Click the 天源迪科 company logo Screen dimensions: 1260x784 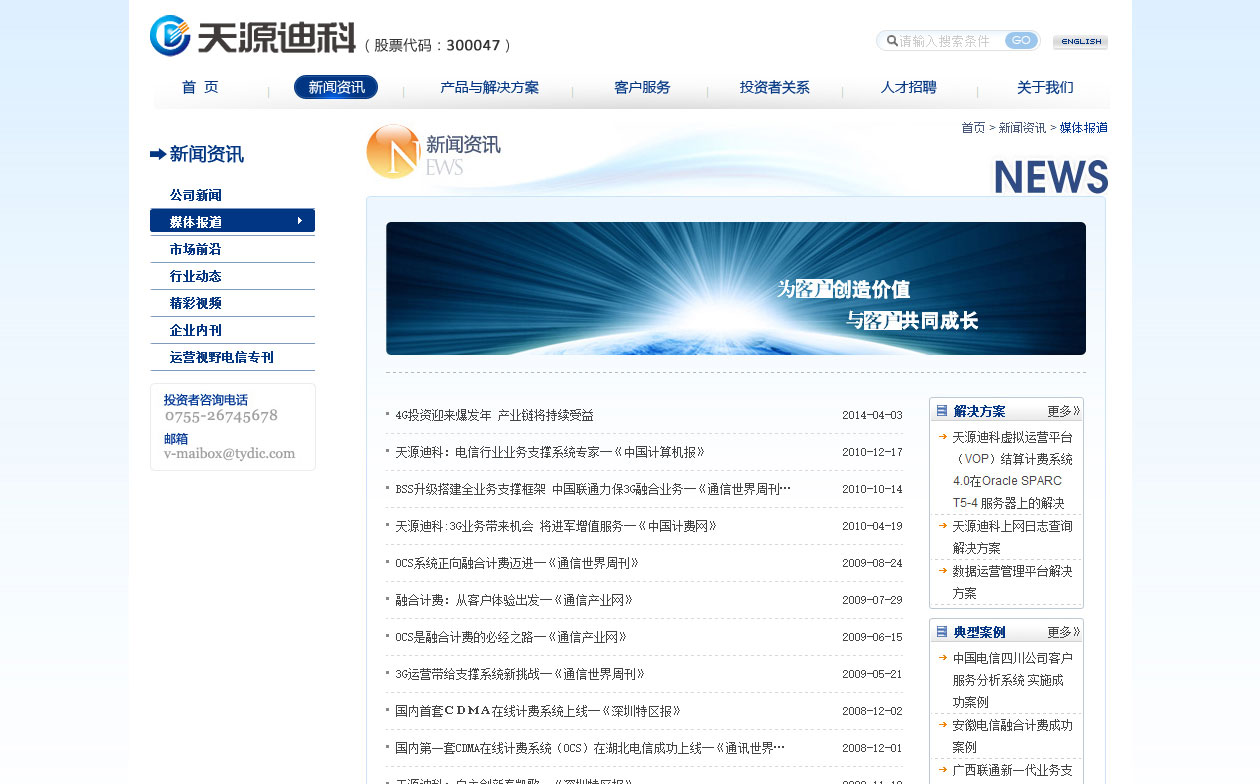pos(252,36)
